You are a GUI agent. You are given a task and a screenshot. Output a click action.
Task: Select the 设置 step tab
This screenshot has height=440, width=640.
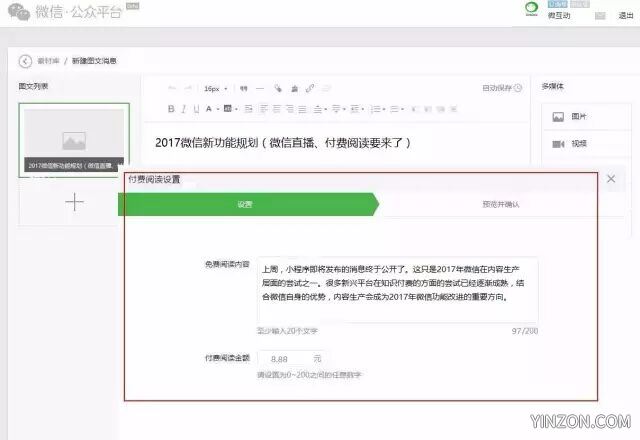248,204
